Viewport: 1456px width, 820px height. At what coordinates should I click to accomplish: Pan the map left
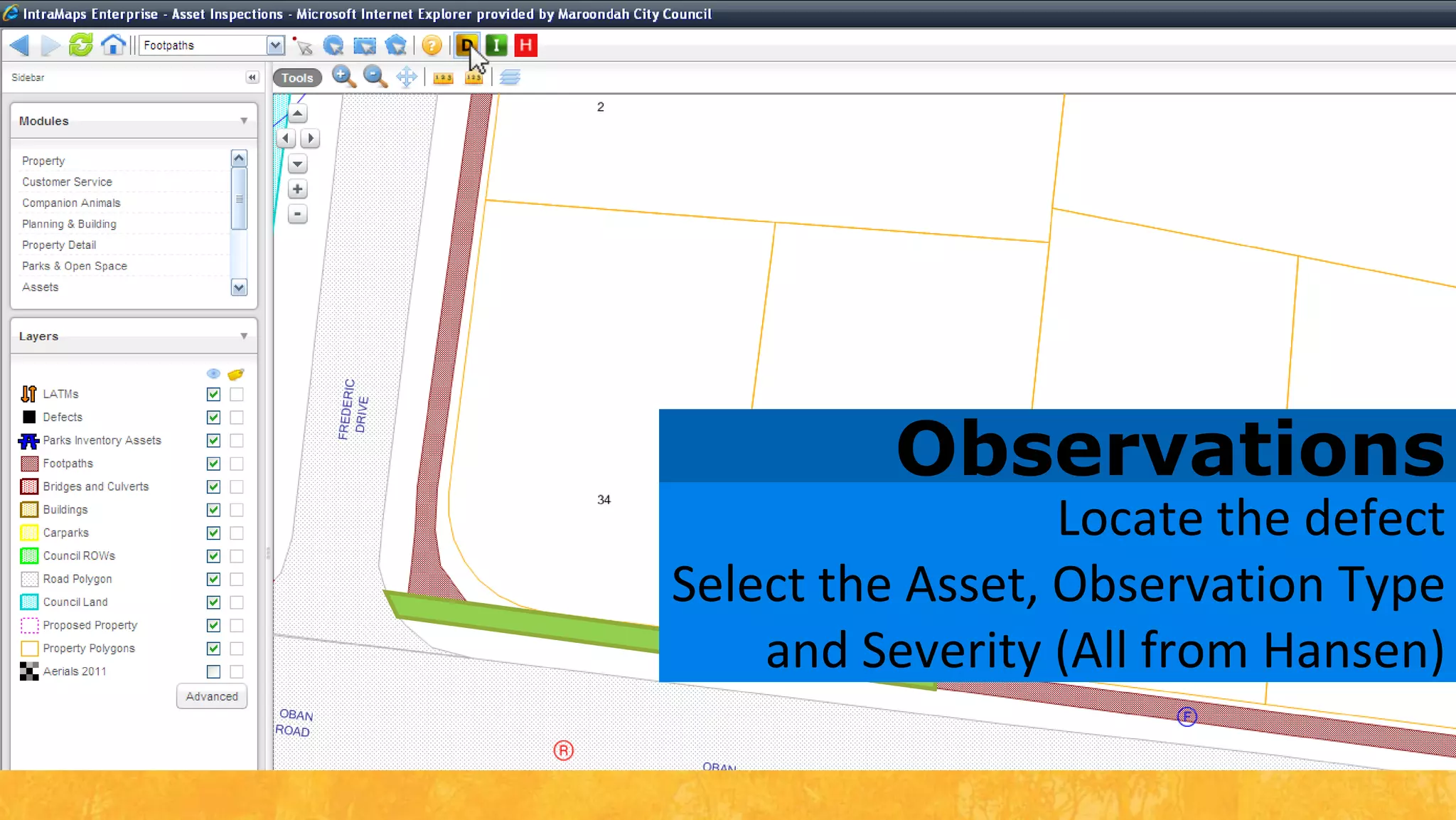(x=286, y=138)
